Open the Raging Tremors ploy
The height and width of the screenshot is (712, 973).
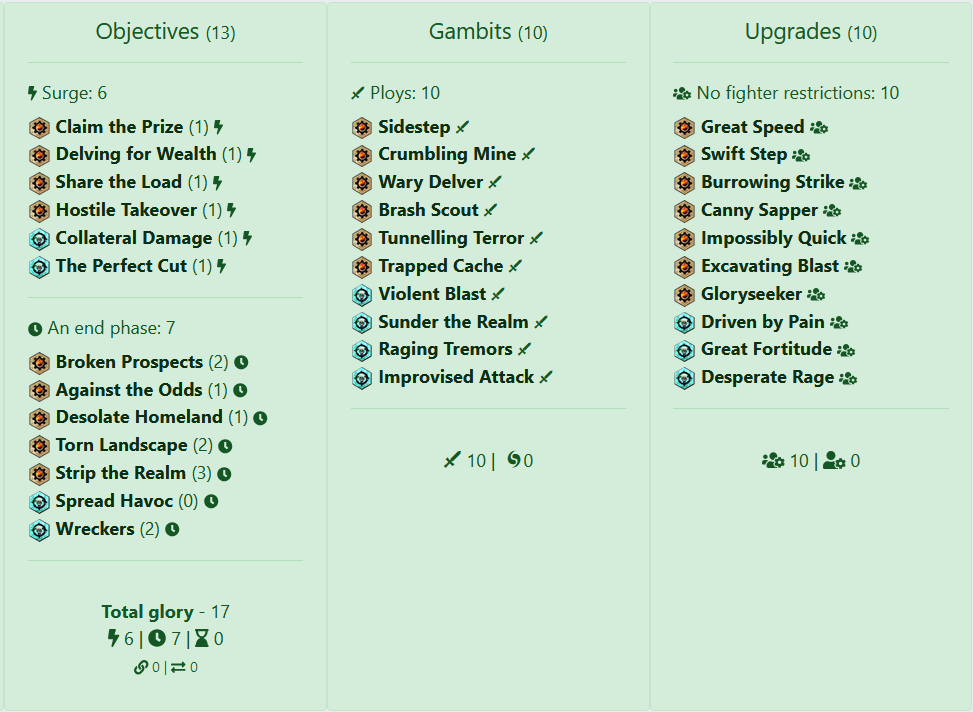(445, 349)
